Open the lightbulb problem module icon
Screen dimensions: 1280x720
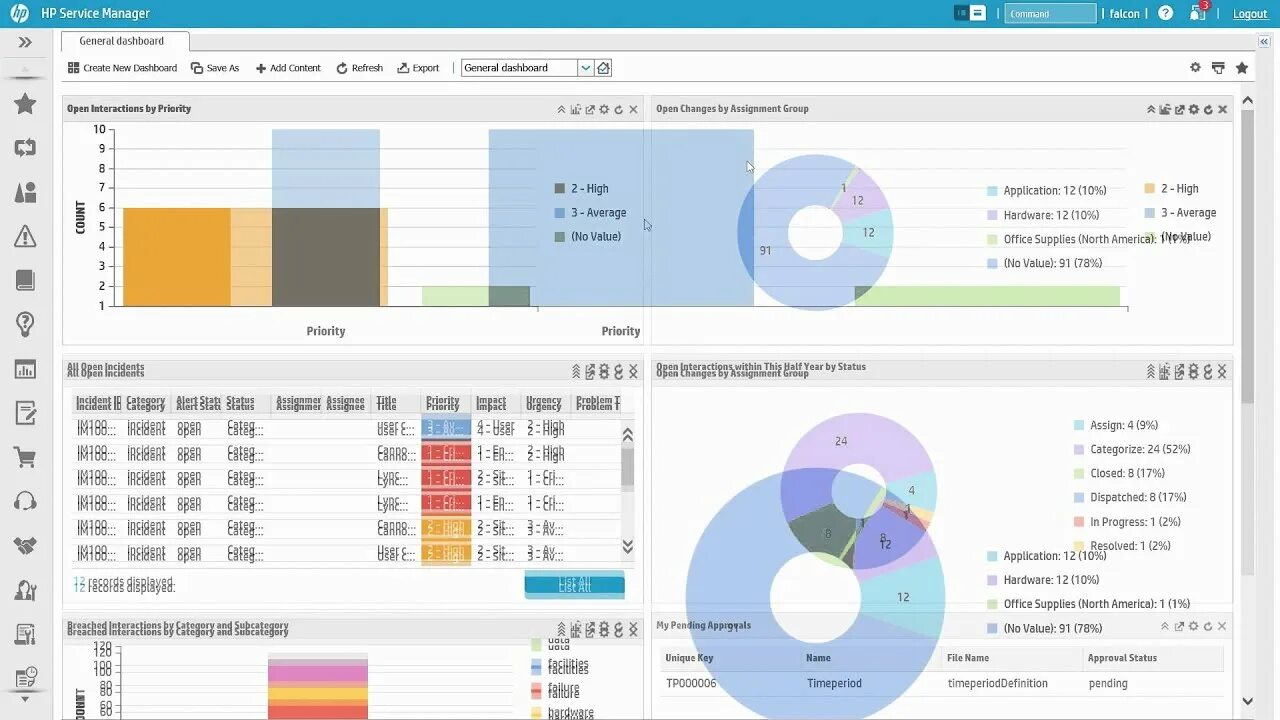pyautogui.click(x=25, y=324)
